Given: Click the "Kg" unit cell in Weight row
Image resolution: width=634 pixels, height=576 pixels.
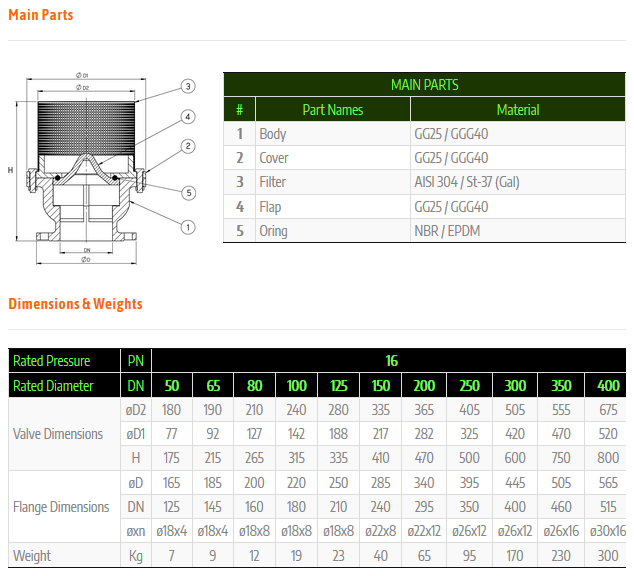Looking at the screenshot, I should click(x=135, y=556).
